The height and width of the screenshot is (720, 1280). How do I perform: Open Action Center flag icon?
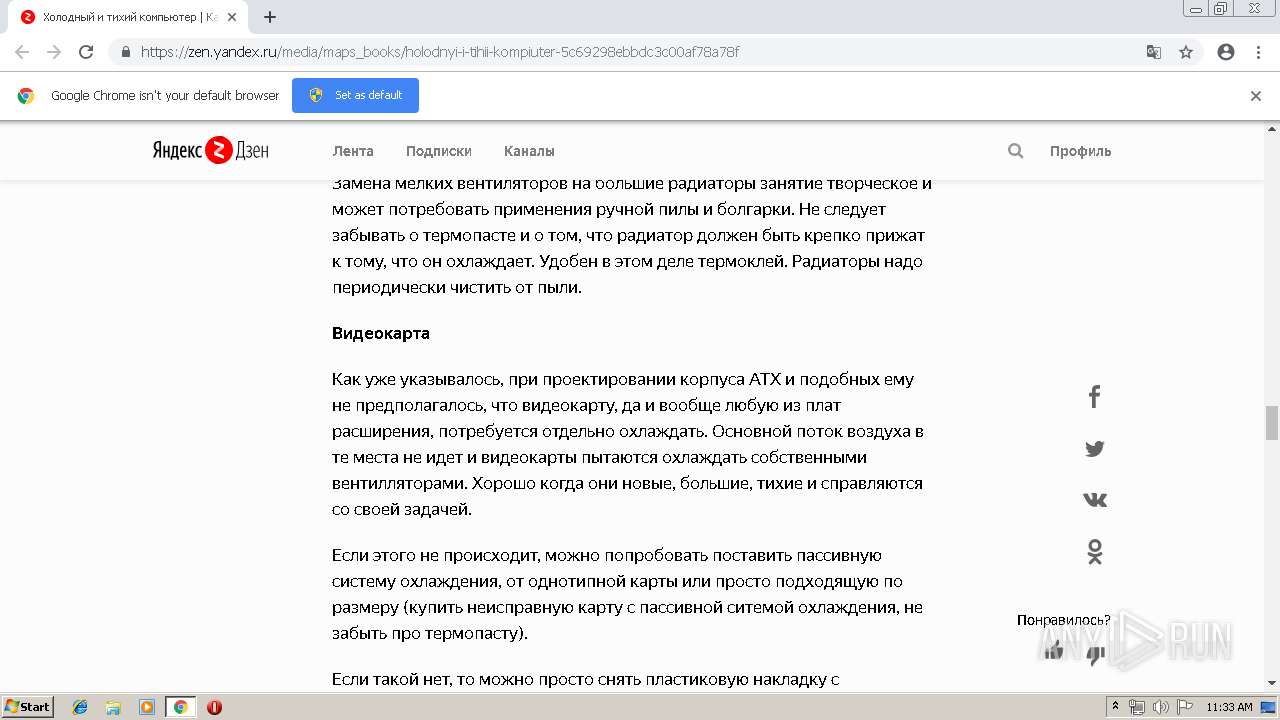tap(1184, 706)
